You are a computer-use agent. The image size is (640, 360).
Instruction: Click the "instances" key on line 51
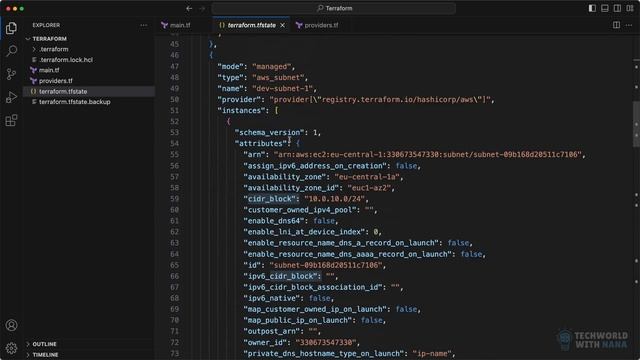click(241, 111)
